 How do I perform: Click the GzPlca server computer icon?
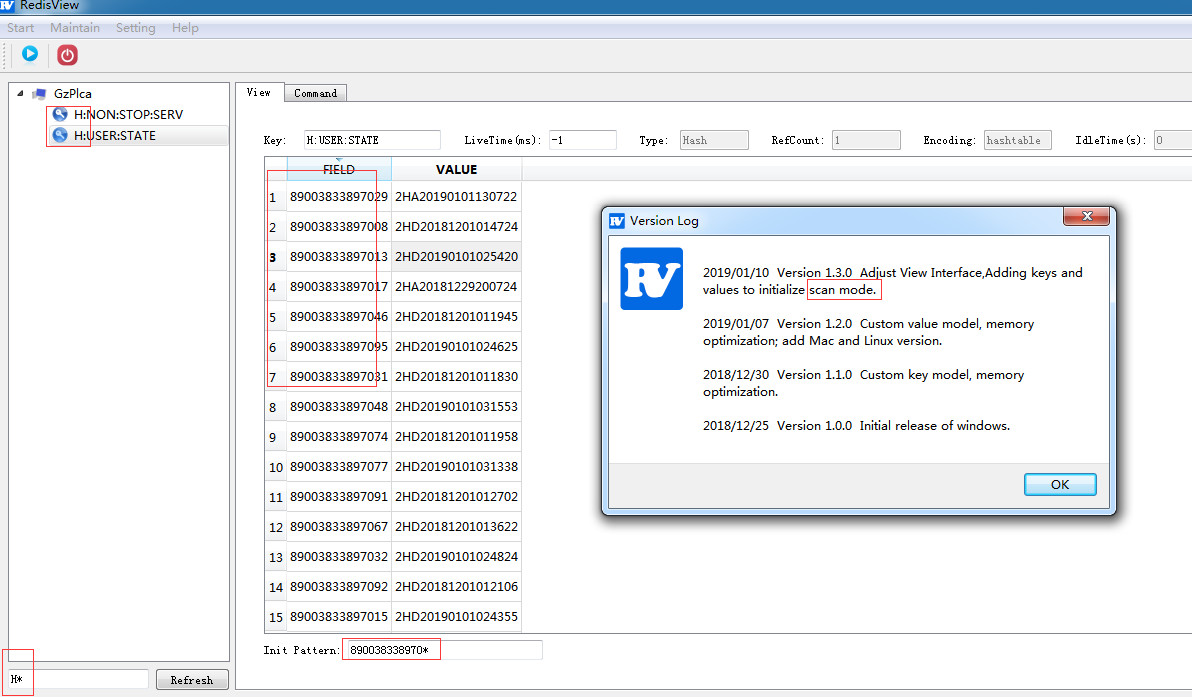click(40, 94)
